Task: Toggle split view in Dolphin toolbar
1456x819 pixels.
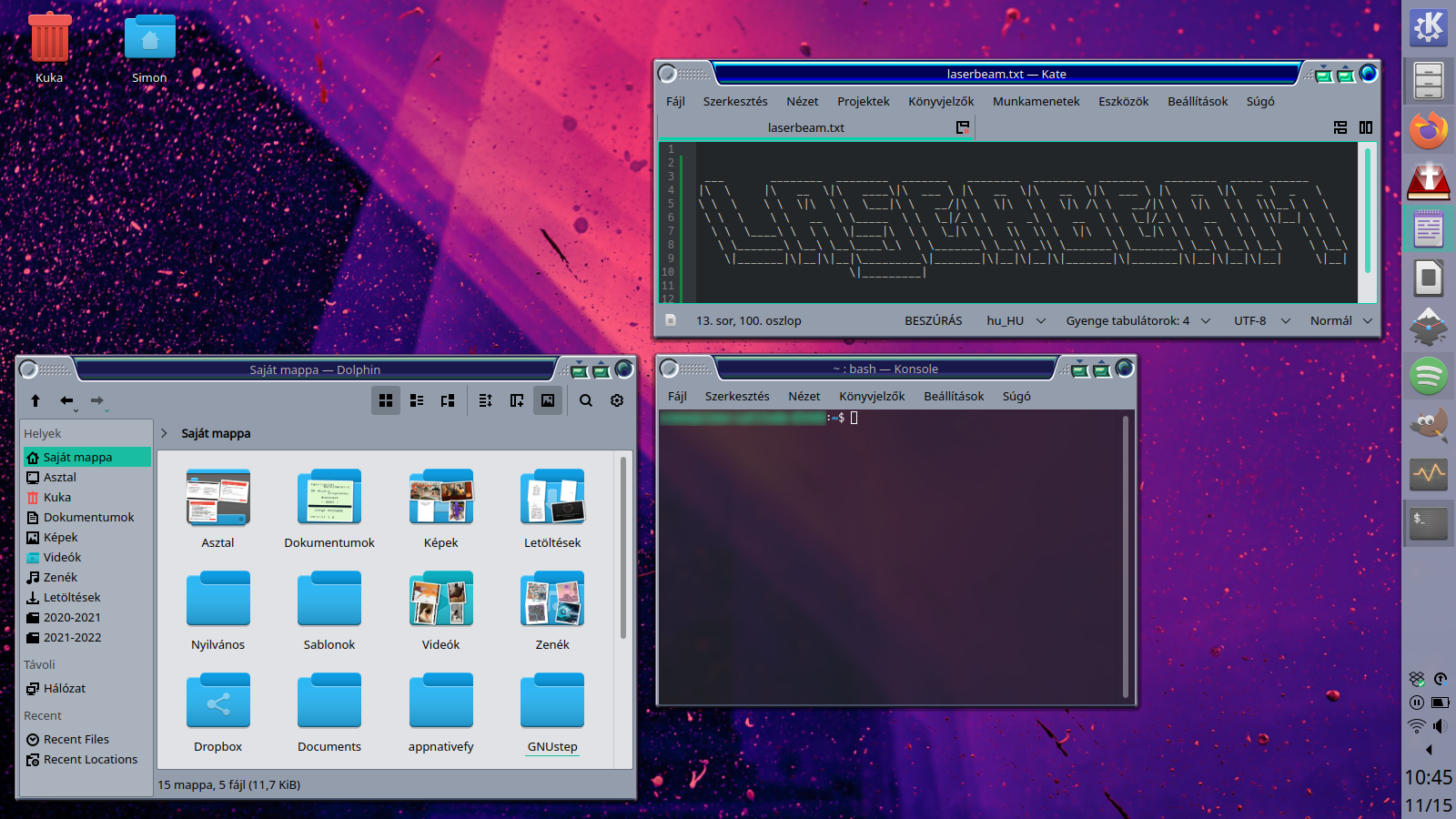Action: tap(516, 400)
